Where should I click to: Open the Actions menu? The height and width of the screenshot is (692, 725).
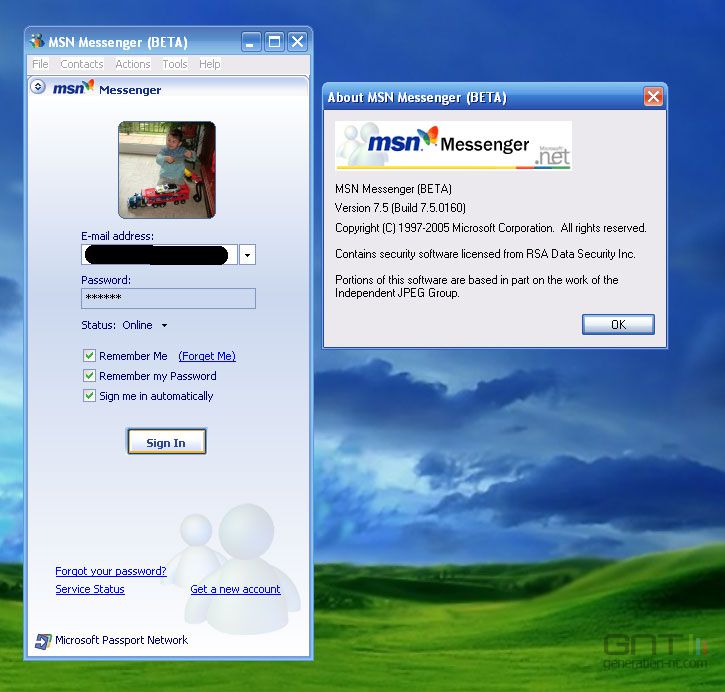click(x=133, y=64)
